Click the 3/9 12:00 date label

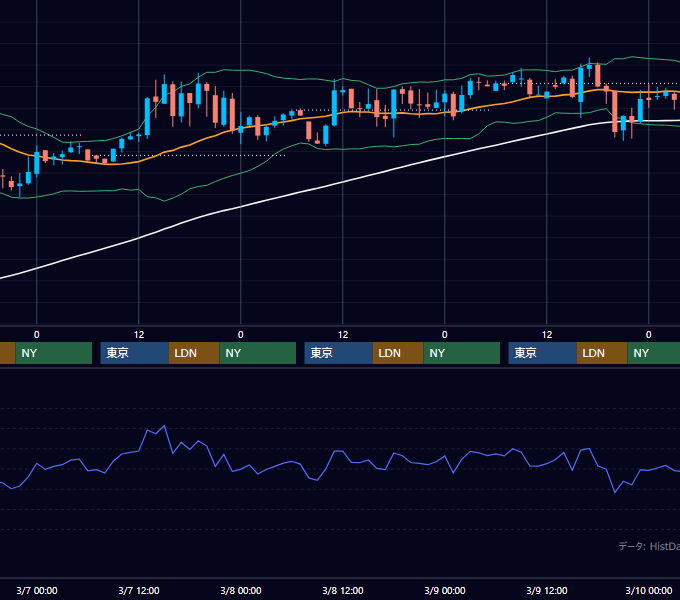click(x=547, y=590)
